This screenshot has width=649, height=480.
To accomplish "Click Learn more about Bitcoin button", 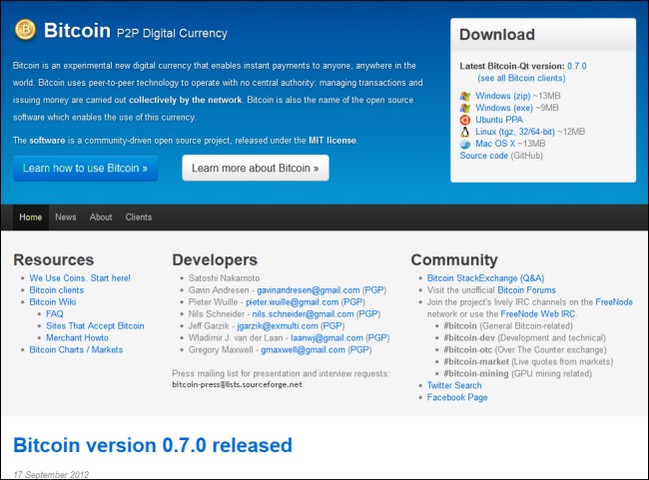I will [x=255, y=168].
